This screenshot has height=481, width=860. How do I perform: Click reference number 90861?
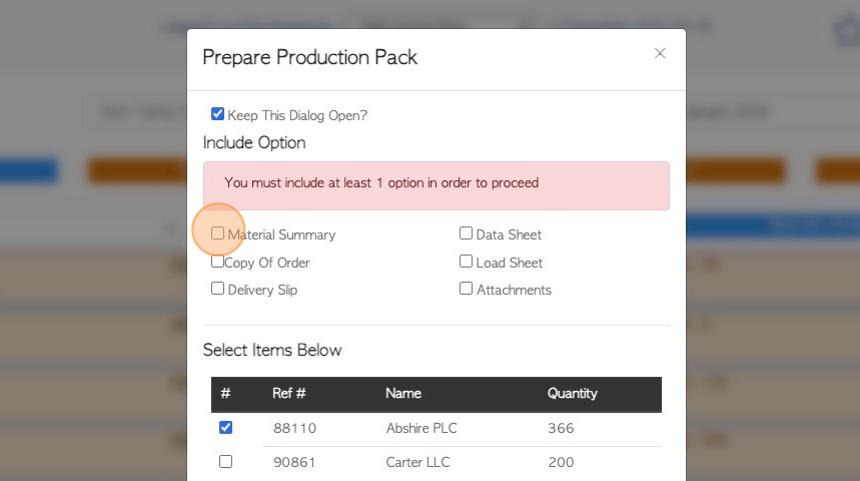coord(295,462)
